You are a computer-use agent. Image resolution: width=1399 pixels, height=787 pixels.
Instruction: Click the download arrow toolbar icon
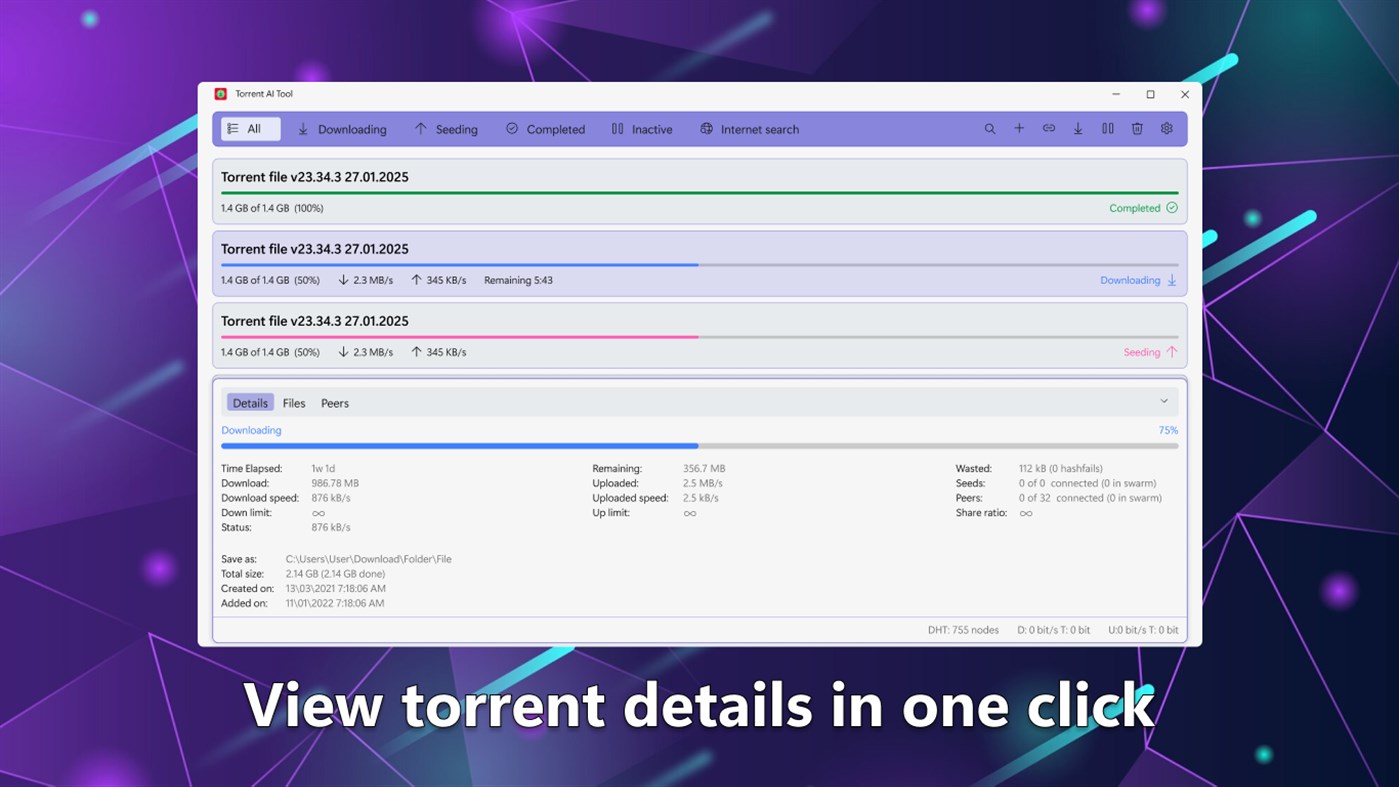click(1077, 128)
